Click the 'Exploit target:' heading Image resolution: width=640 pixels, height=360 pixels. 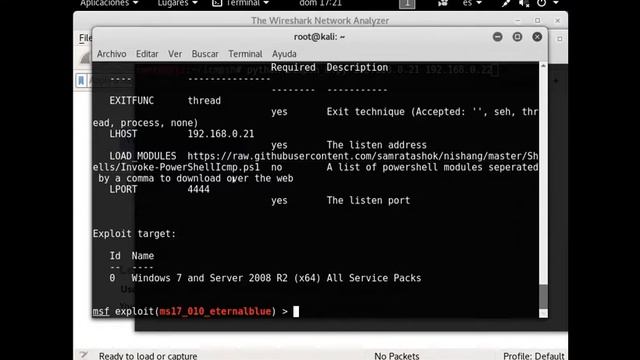tap(134, 233)
